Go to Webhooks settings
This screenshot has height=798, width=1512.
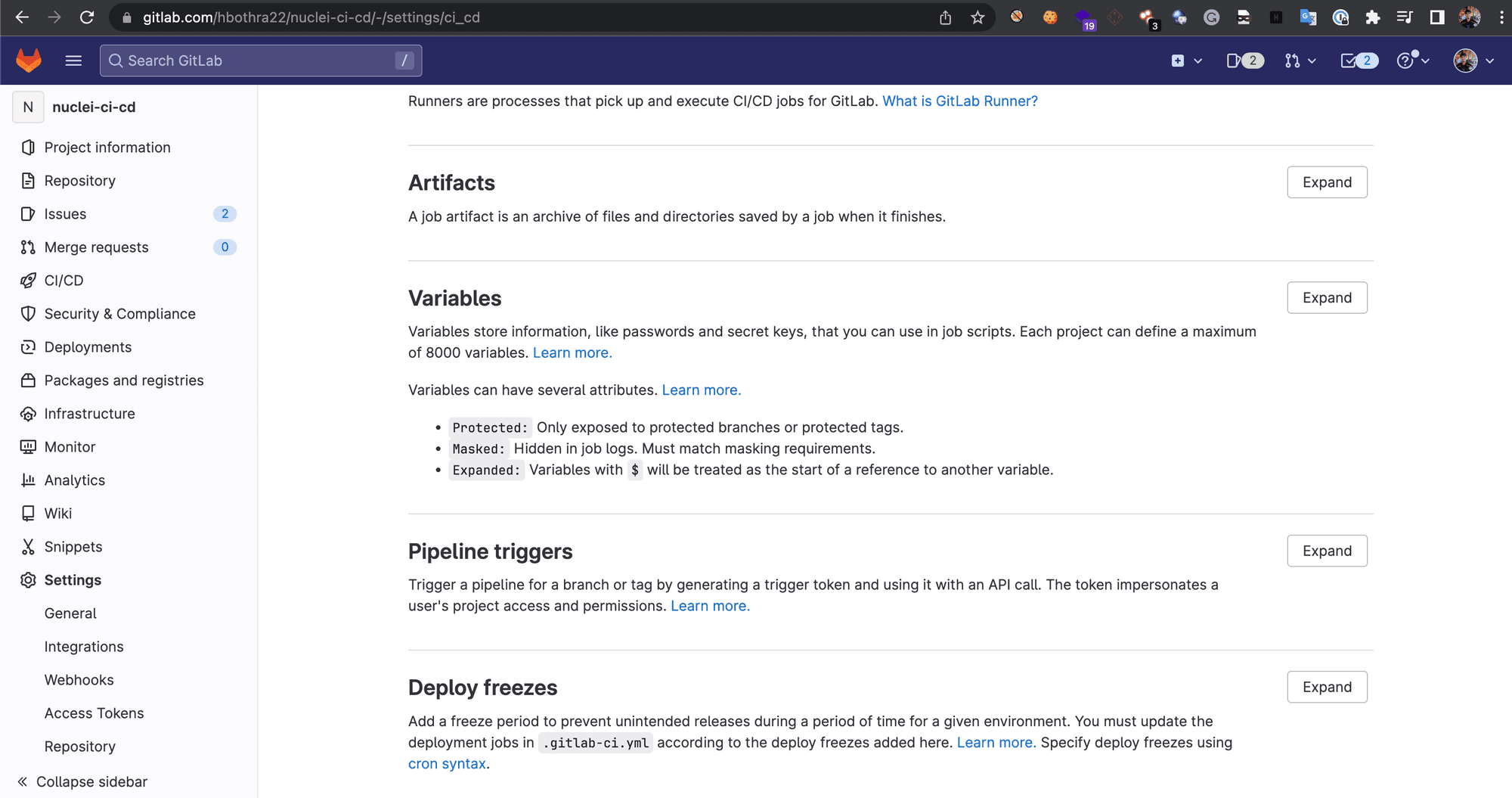[79, 680]
